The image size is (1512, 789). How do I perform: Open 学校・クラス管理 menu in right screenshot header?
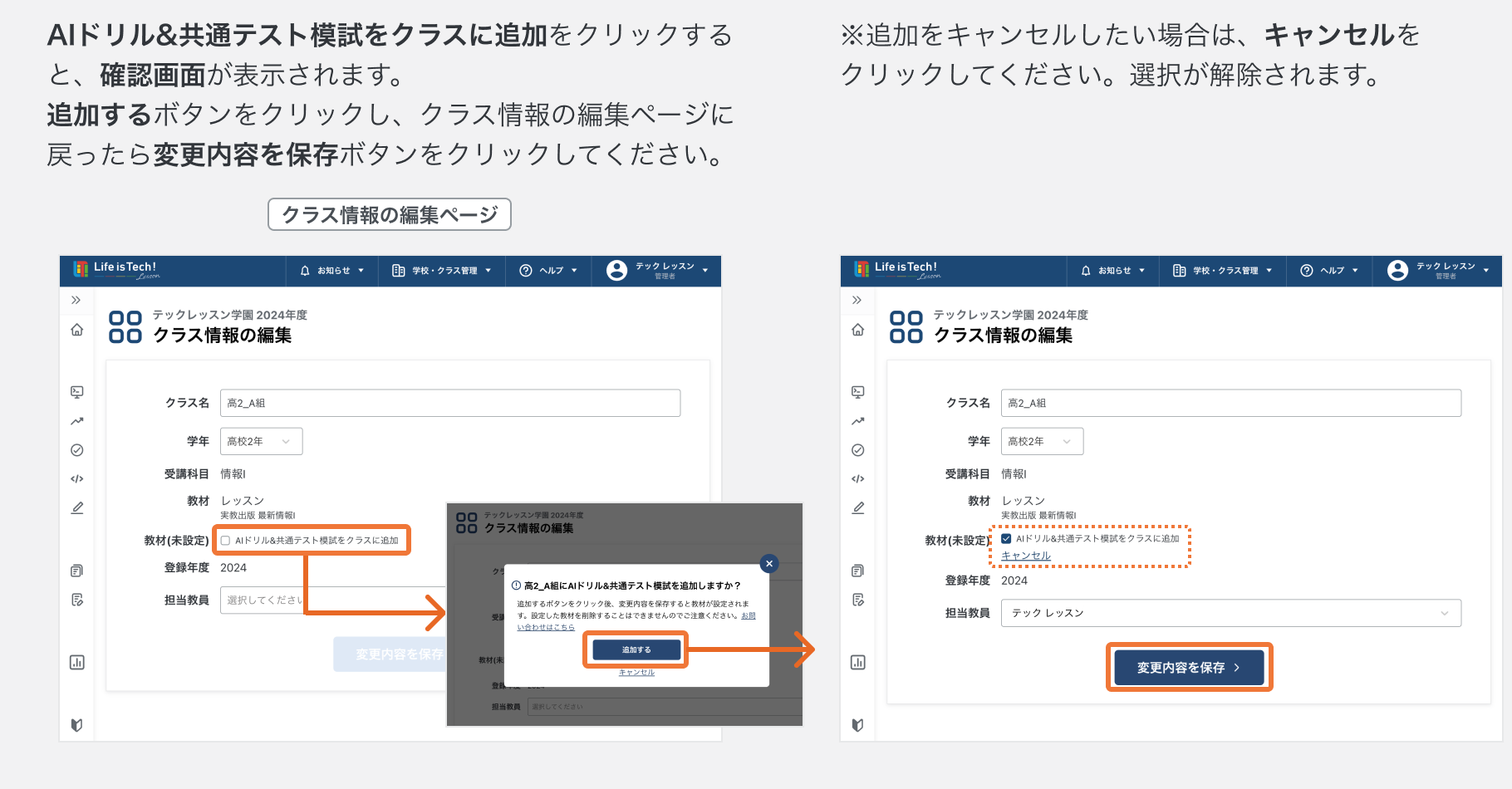click(x=1223, y=271)
